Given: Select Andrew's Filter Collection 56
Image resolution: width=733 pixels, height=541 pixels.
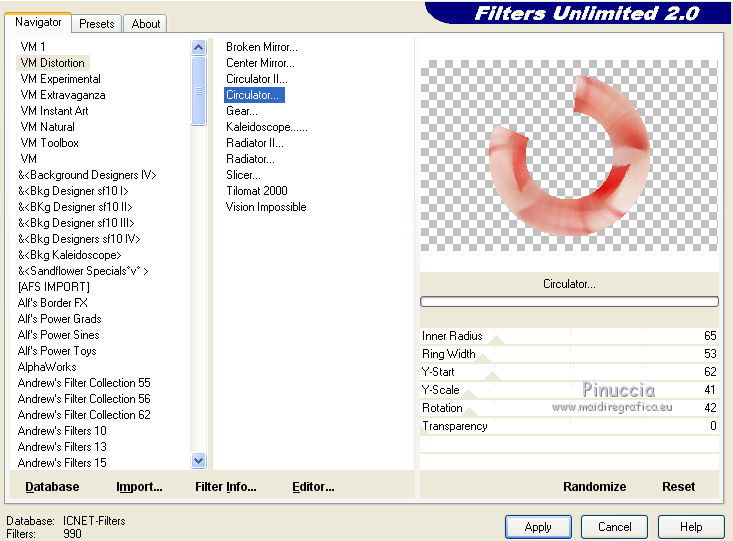Looking at the screenshot, I should 84,399.
